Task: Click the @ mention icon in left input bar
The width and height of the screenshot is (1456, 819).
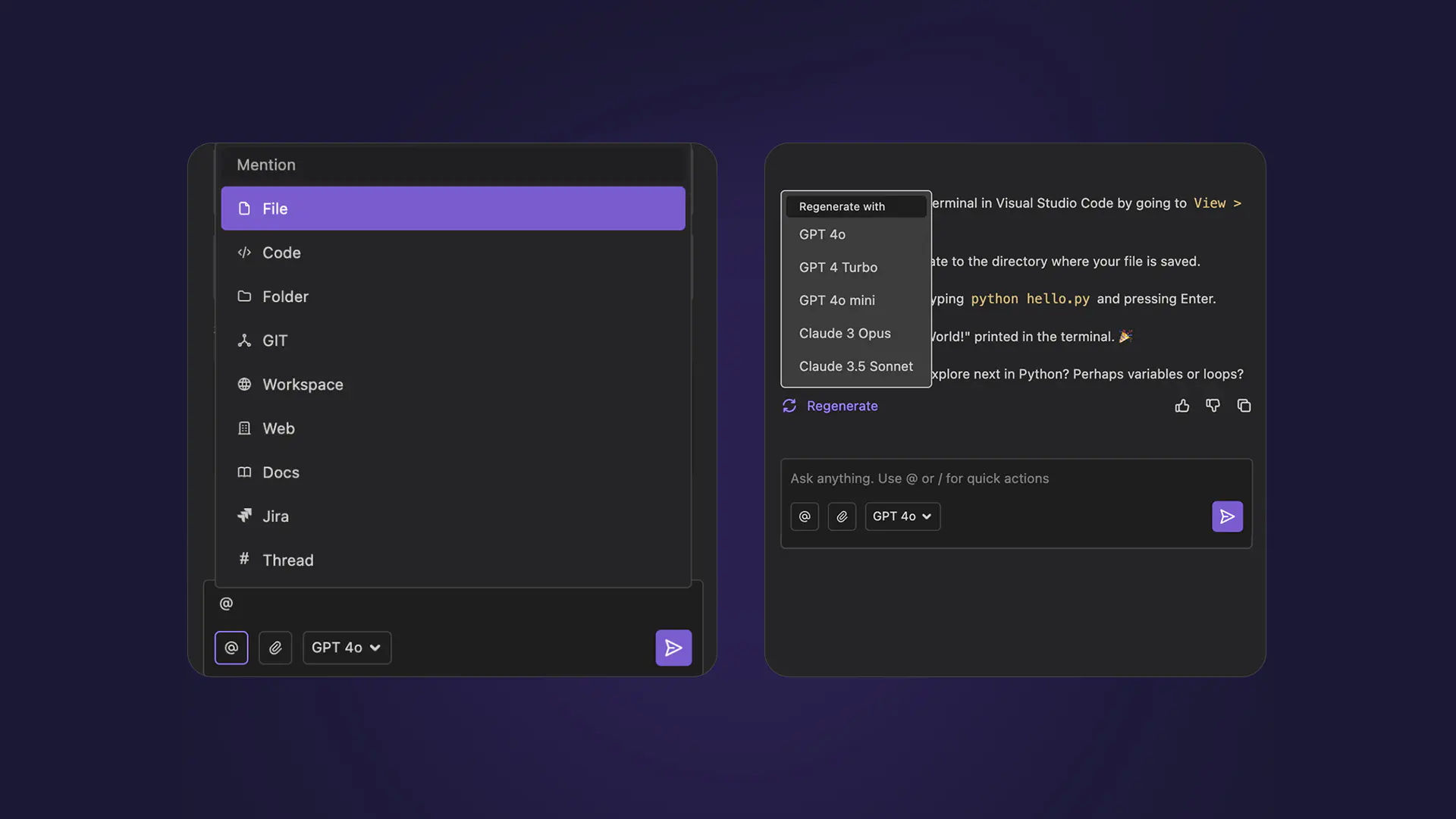Action: [231, 648]
